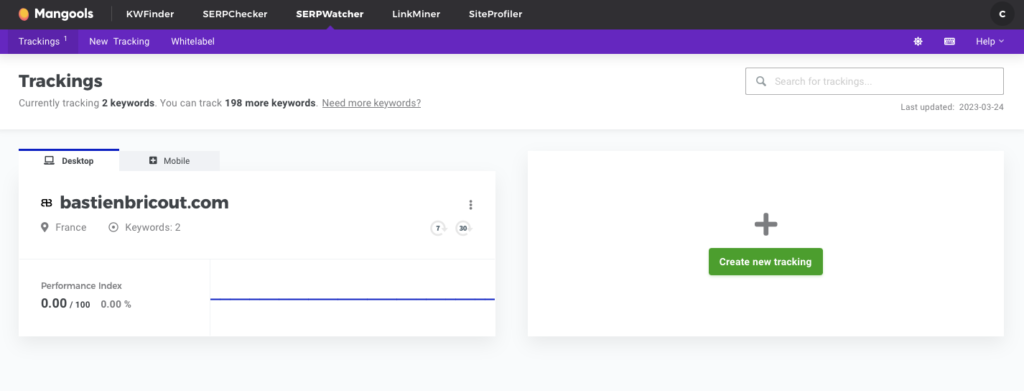Open LinkMiner tool

[416, 14]
